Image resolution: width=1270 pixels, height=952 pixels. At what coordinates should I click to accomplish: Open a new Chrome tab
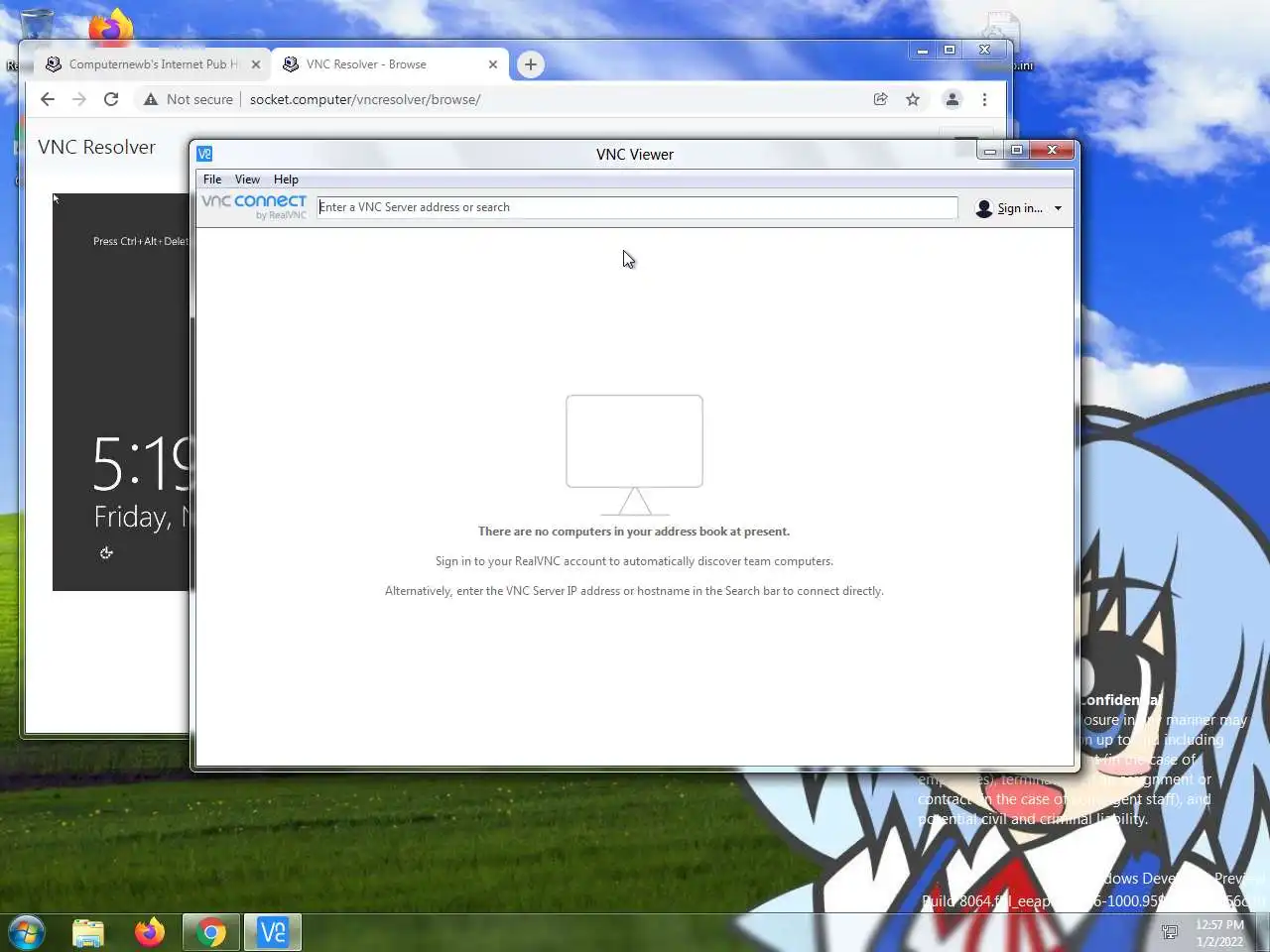pos(531,64)
